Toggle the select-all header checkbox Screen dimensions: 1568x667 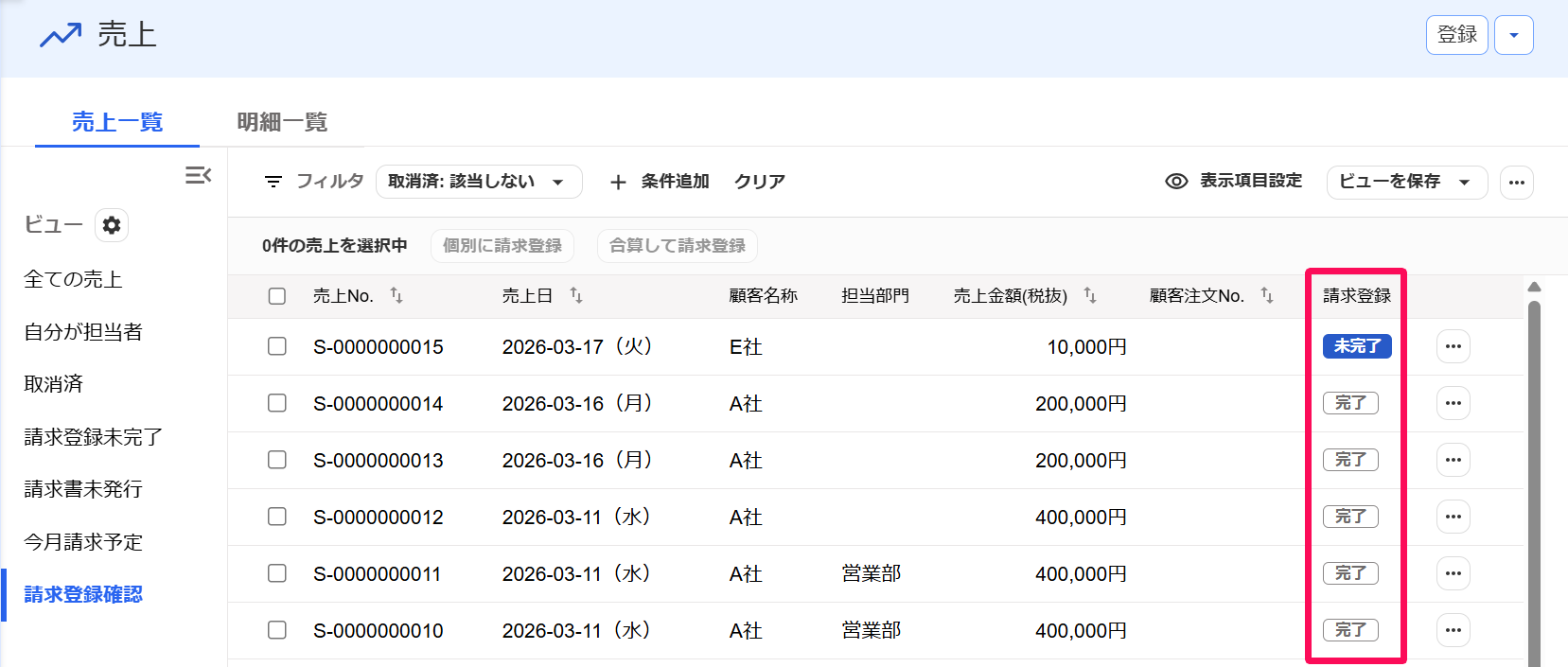[x=277, y=296]
